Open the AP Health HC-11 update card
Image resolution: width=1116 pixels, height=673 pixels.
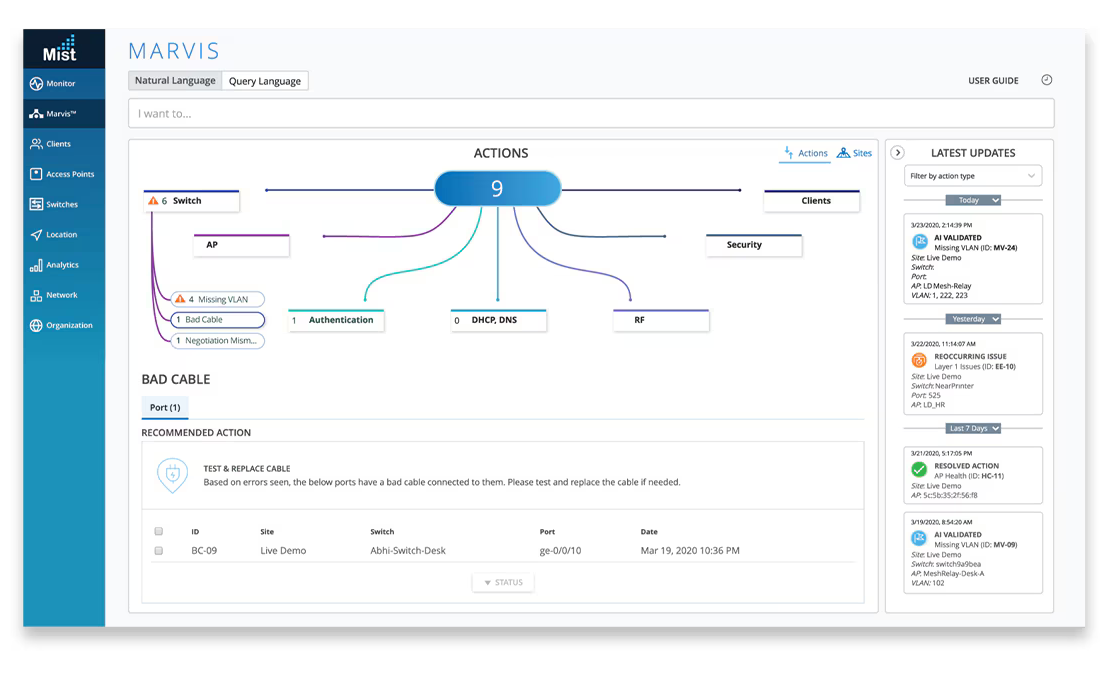point(973,475)
